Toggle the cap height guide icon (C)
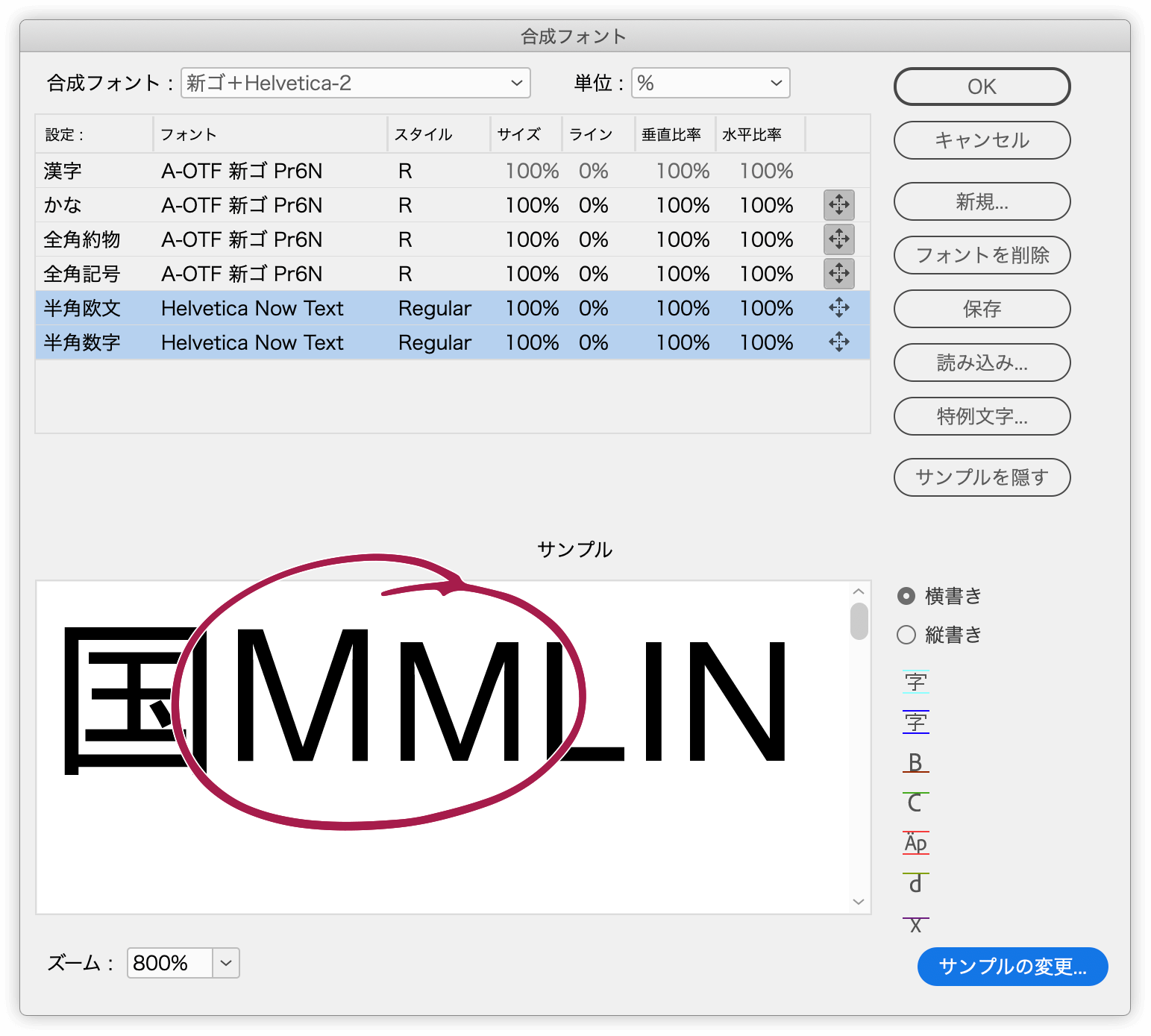This screenshot has height=1036, width=1151. pos(916,803)
